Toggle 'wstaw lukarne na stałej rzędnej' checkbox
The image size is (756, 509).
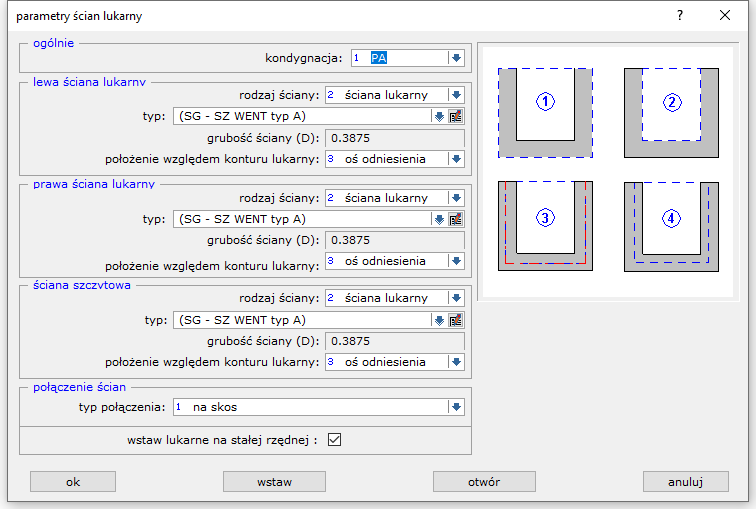coord(335,439)
